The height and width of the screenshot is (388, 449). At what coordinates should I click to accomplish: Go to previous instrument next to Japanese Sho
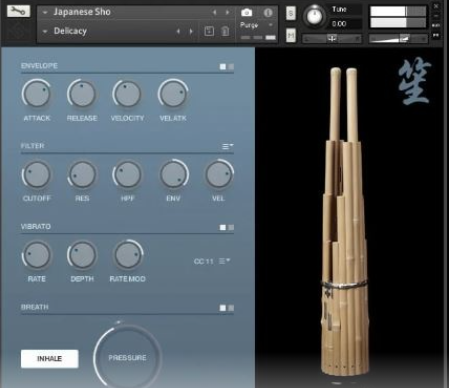[215, 12]
